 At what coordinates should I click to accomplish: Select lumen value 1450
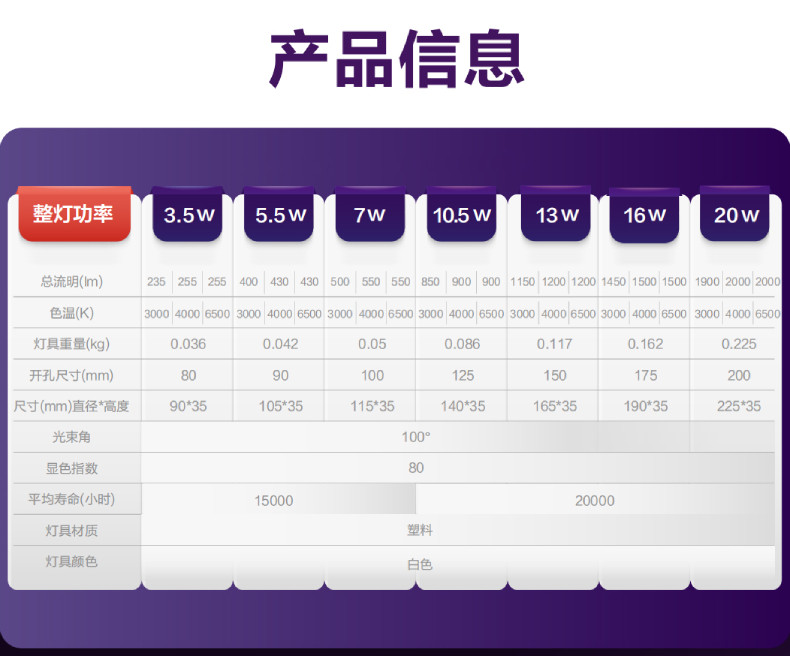tap(613, 282)
